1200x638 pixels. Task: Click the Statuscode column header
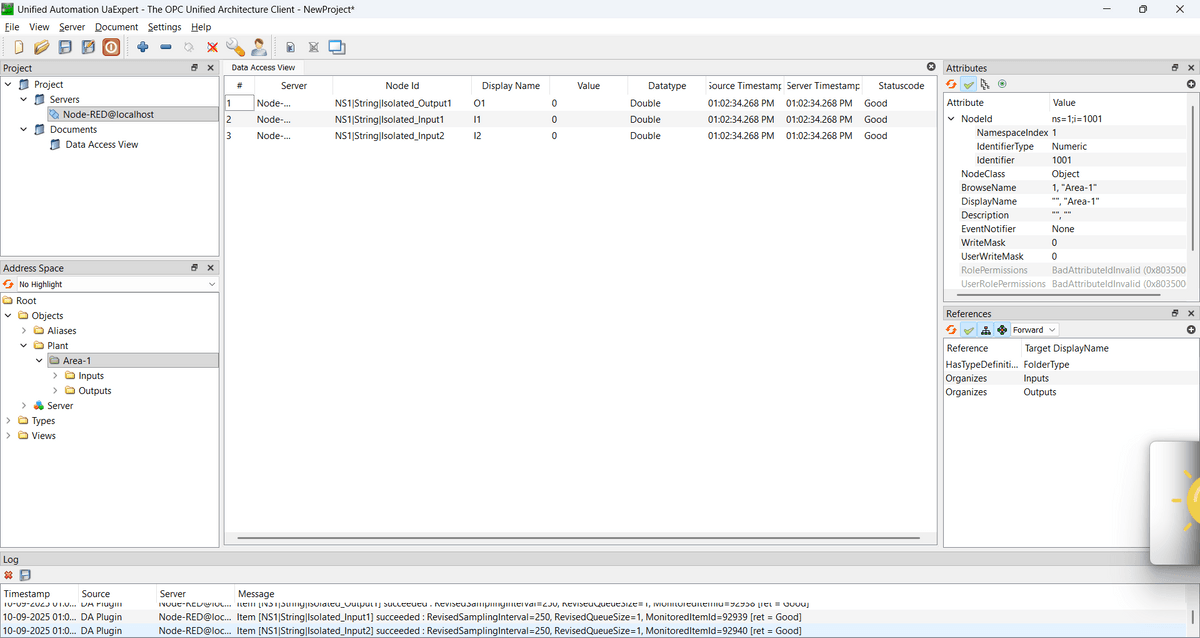(x=900, y=86)
